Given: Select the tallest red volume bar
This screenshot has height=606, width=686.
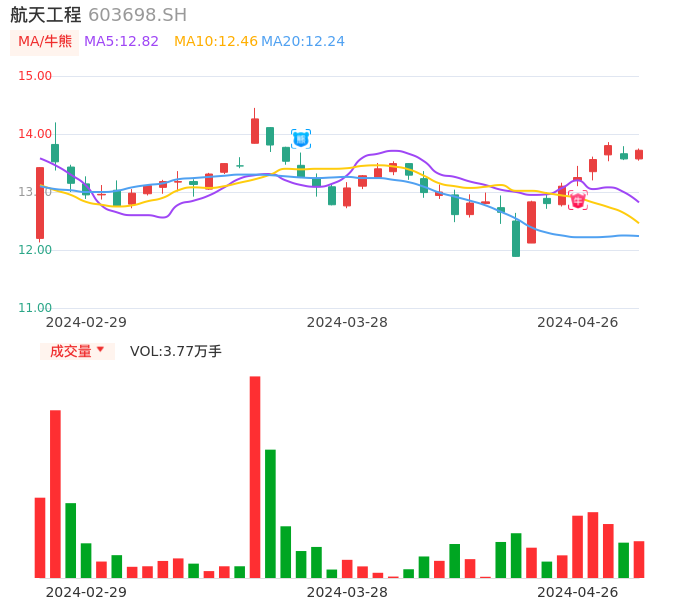Looking at the screenshot, I should coord(255,477).
